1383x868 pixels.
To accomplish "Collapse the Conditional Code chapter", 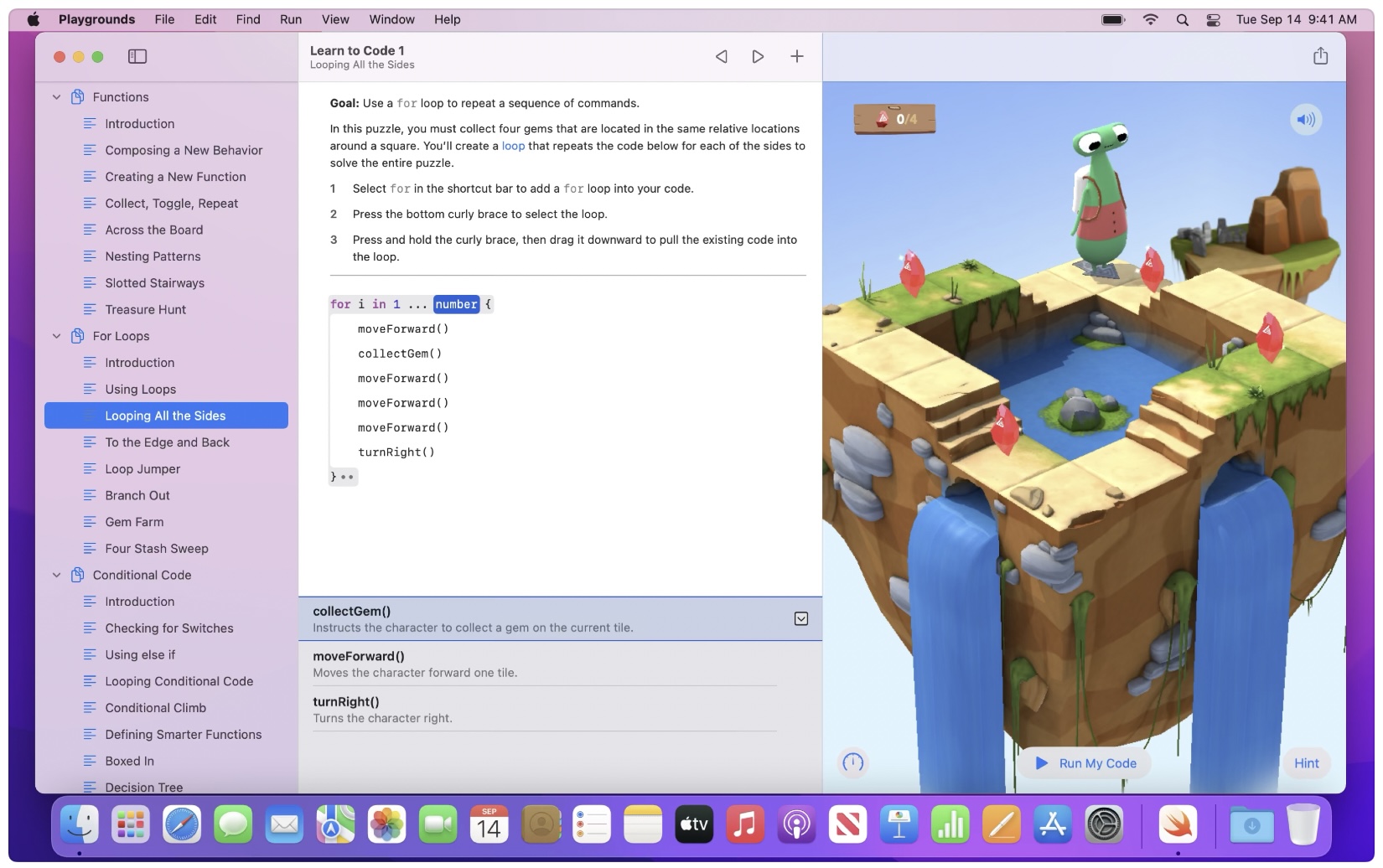I will point(56,575).
